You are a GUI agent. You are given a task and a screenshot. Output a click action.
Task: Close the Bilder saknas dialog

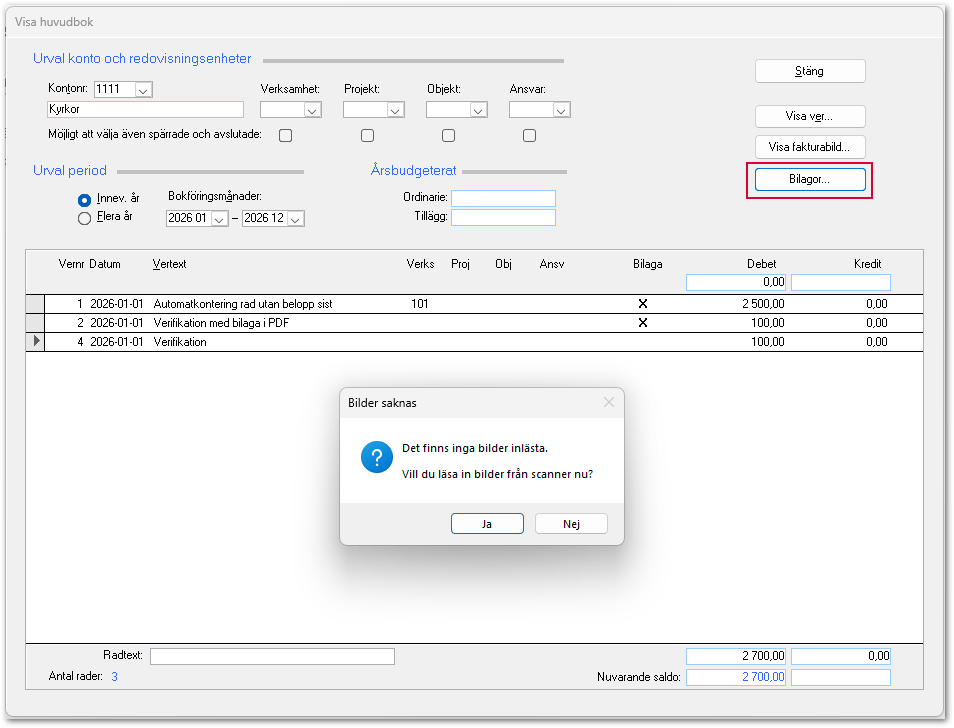point(608,402)
